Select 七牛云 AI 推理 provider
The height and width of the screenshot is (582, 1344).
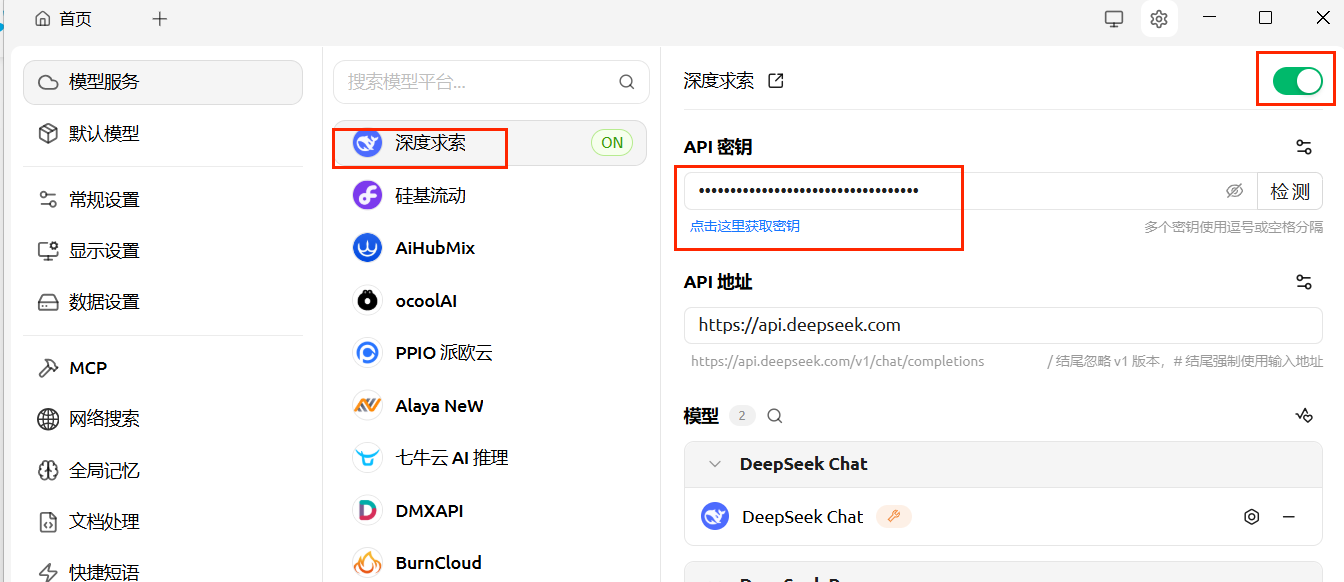pos(490,458)
